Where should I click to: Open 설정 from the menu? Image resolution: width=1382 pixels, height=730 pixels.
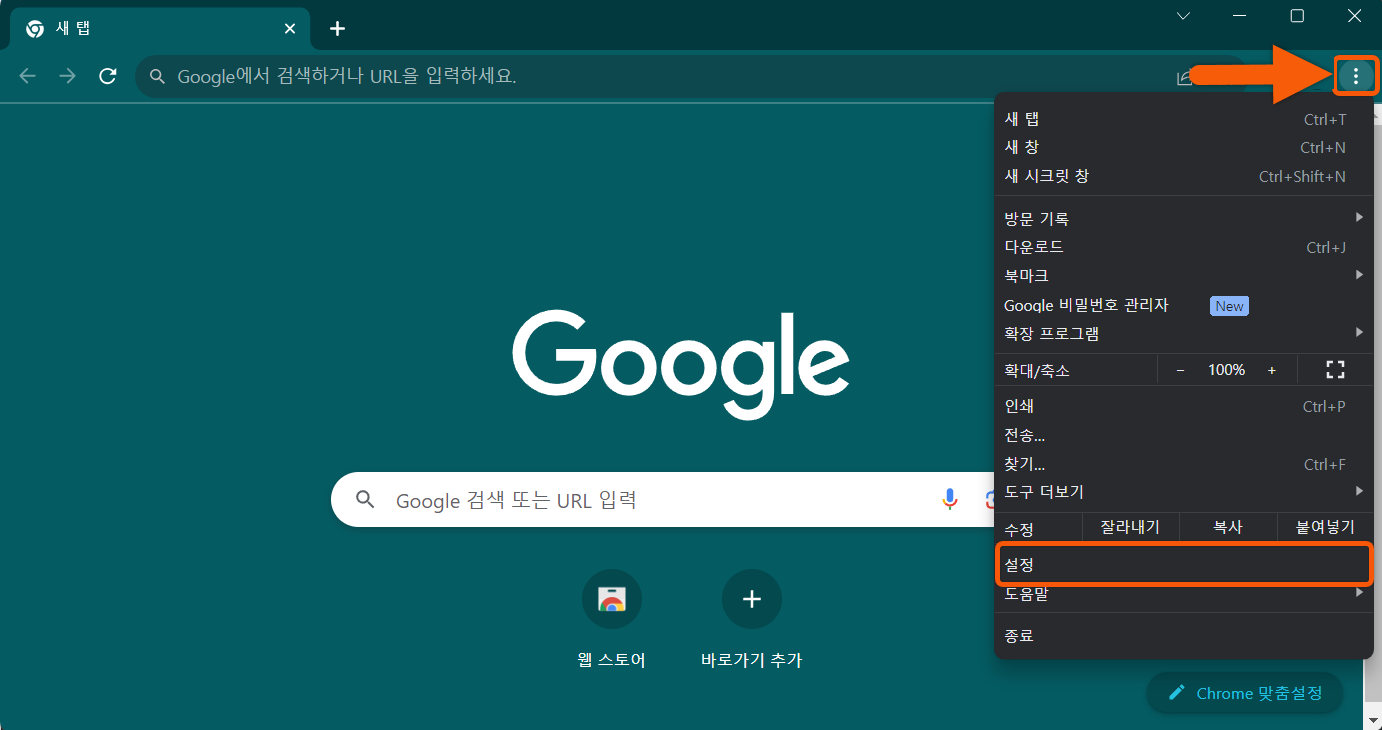pos(1184,565)
